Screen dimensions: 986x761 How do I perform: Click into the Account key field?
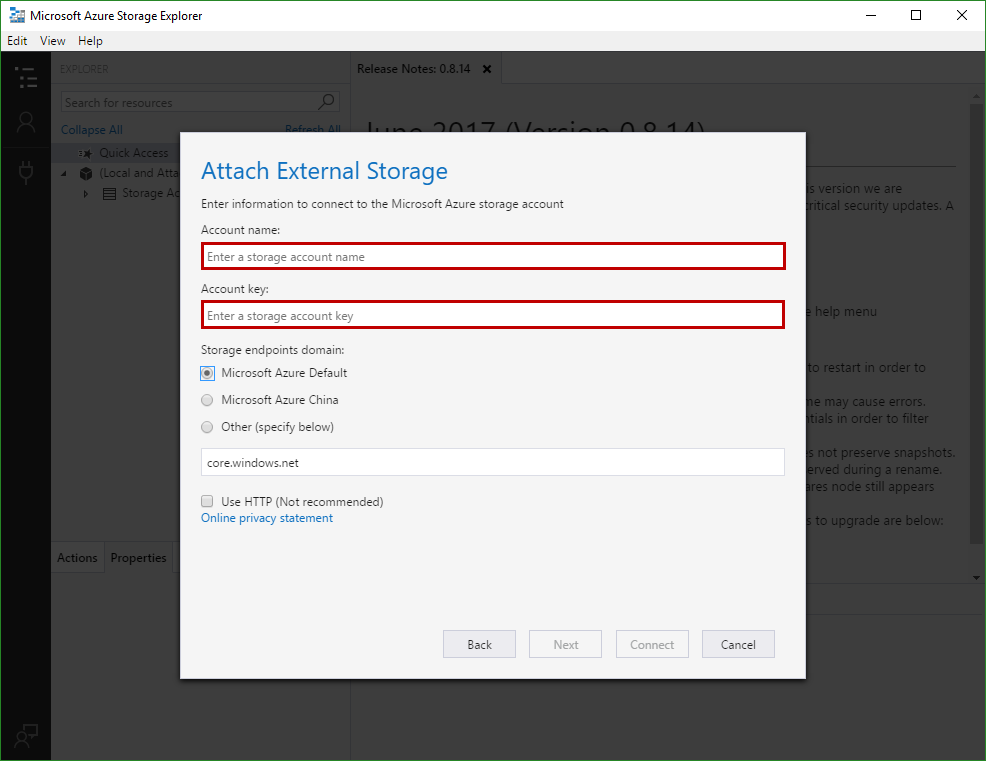click(x=492, y=316)
